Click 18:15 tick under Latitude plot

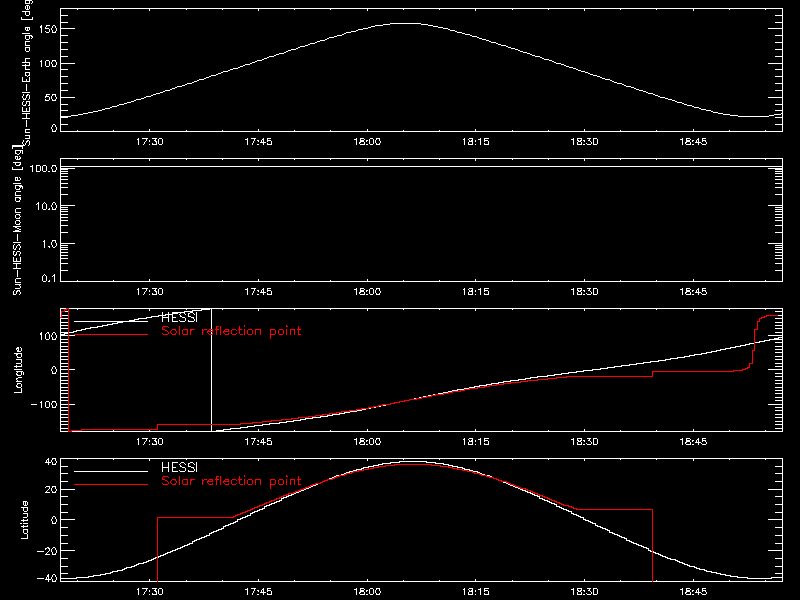tap(476, 592)
